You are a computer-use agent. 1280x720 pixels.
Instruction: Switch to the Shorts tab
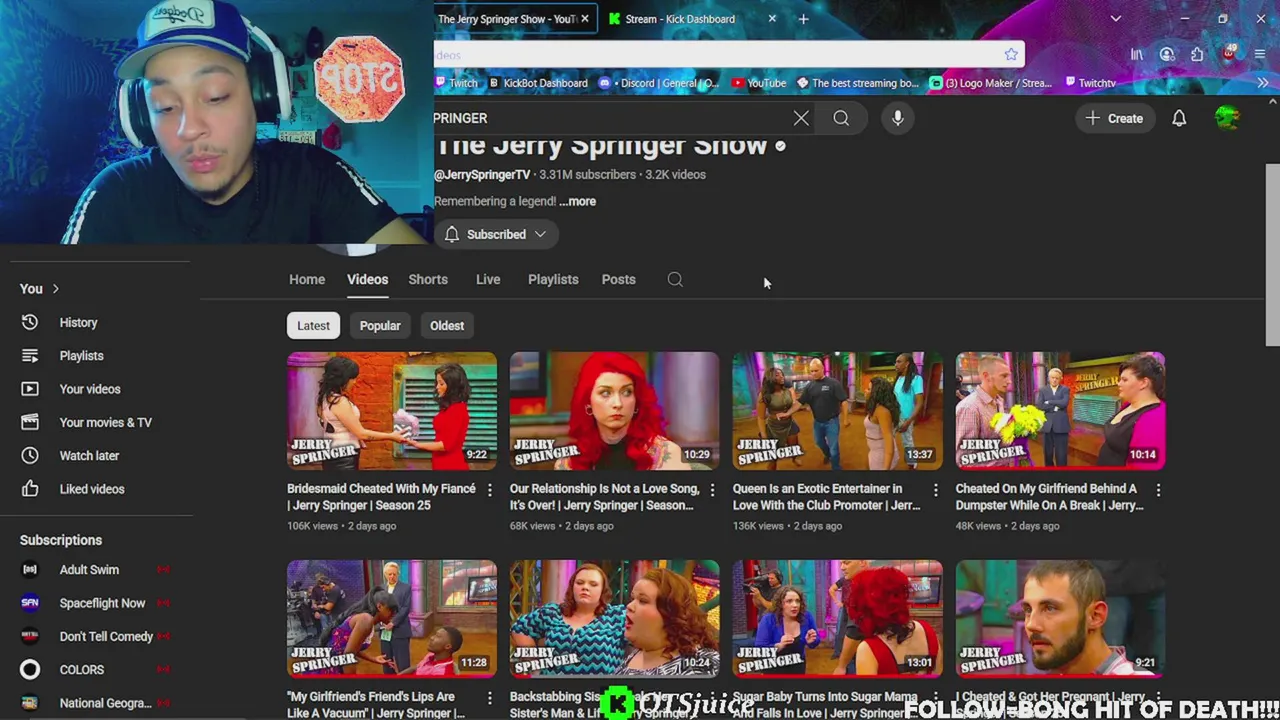point(428,279)
